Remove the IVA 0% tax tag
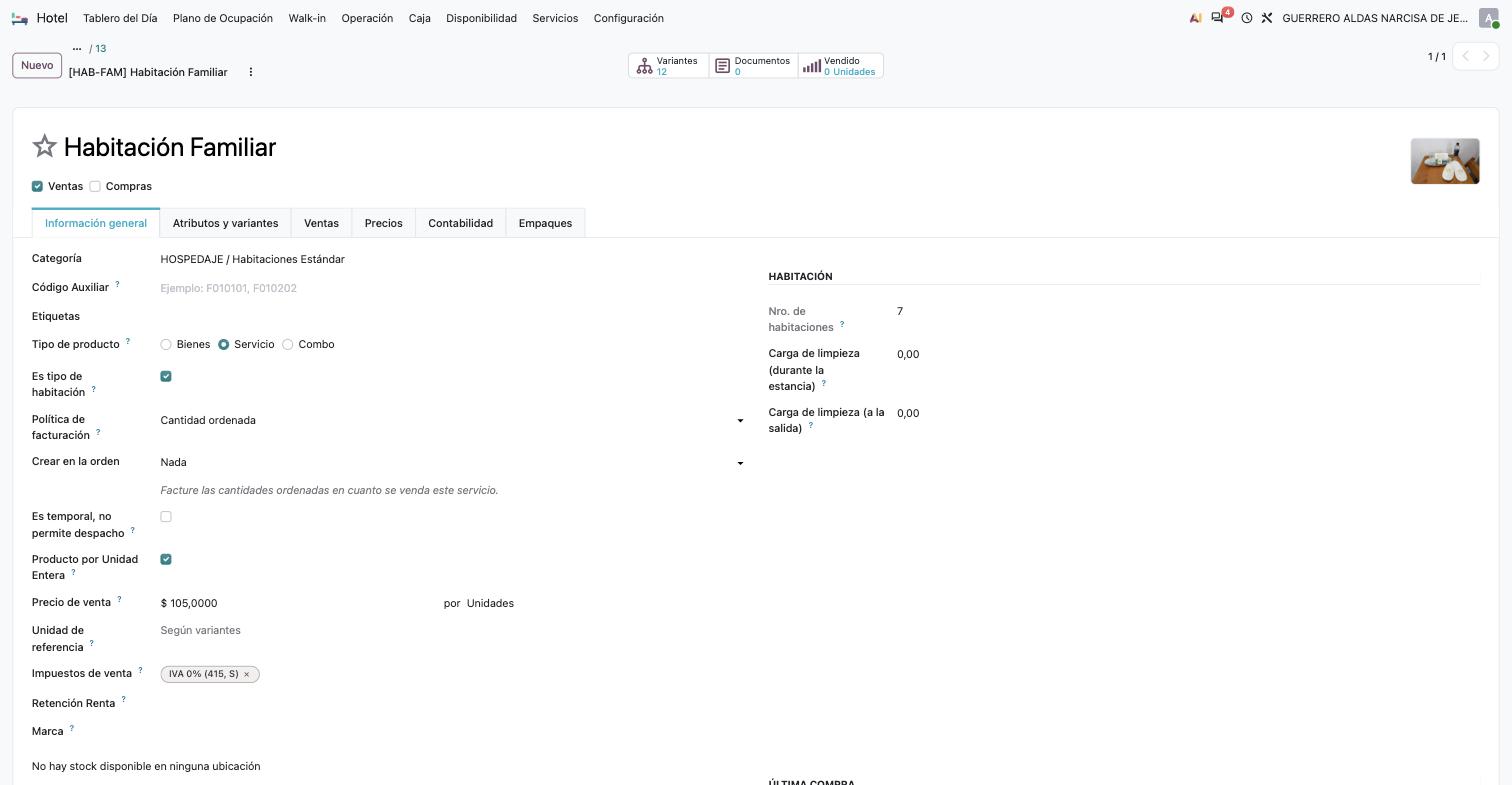 [x=247, y=674]
